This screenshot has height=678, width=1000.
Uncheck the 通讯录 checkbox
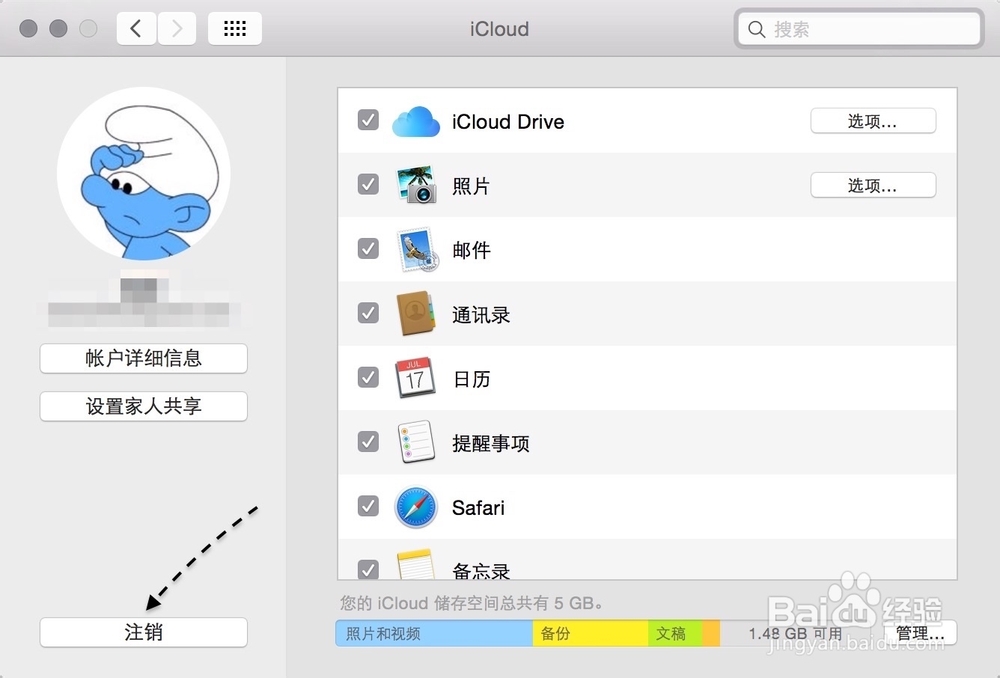point(368,313)
